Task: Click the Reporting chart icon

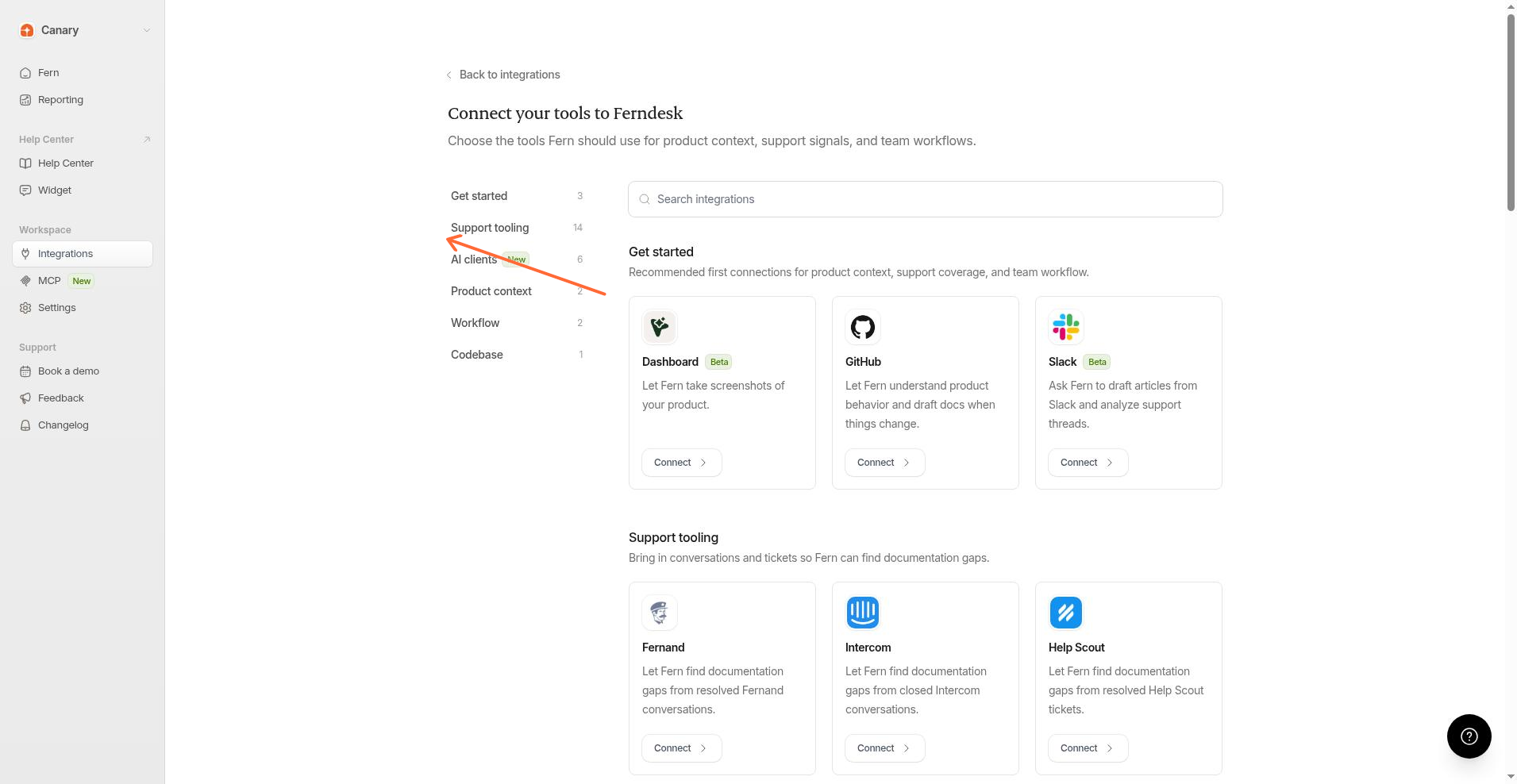Action: coord(25,100)
